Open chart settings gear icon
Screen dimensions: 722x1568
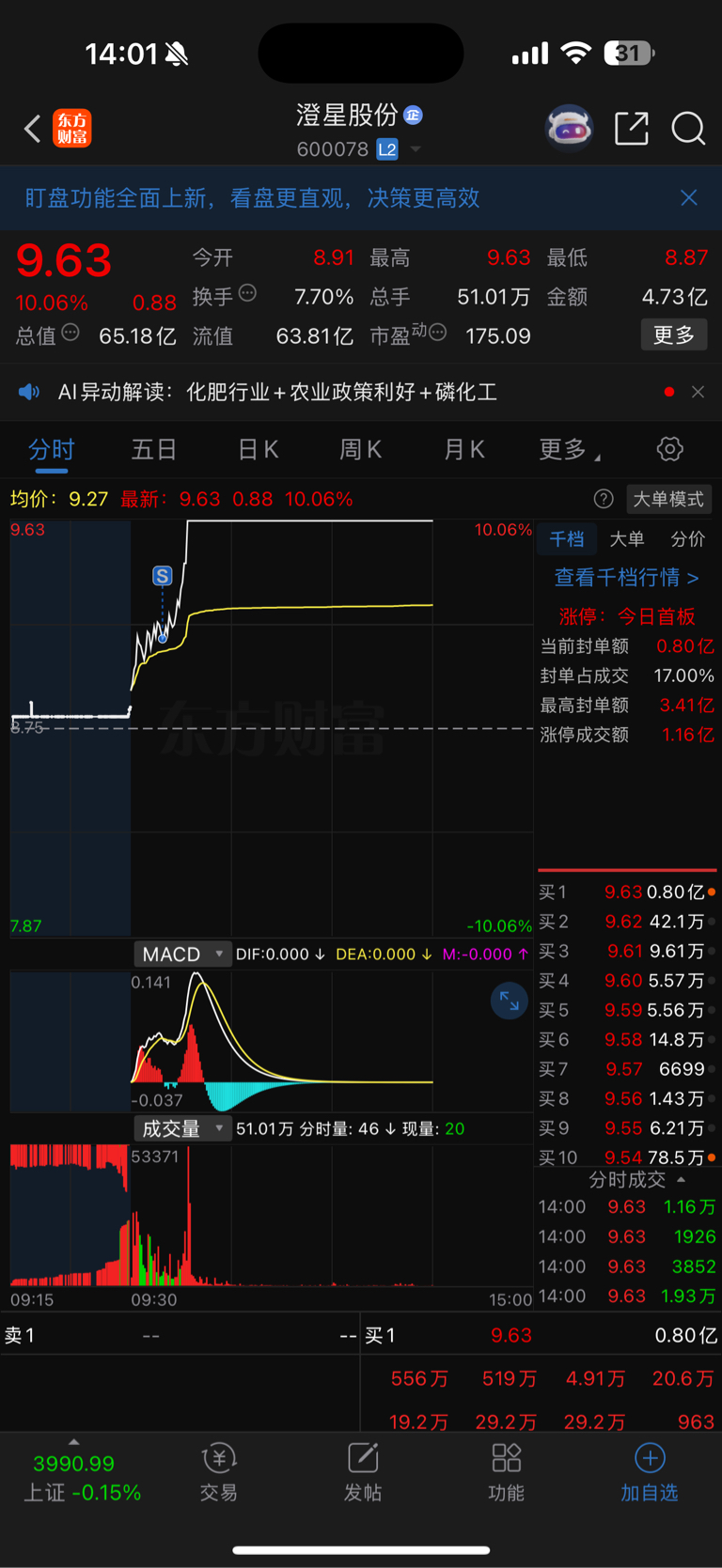pos(669,449)
